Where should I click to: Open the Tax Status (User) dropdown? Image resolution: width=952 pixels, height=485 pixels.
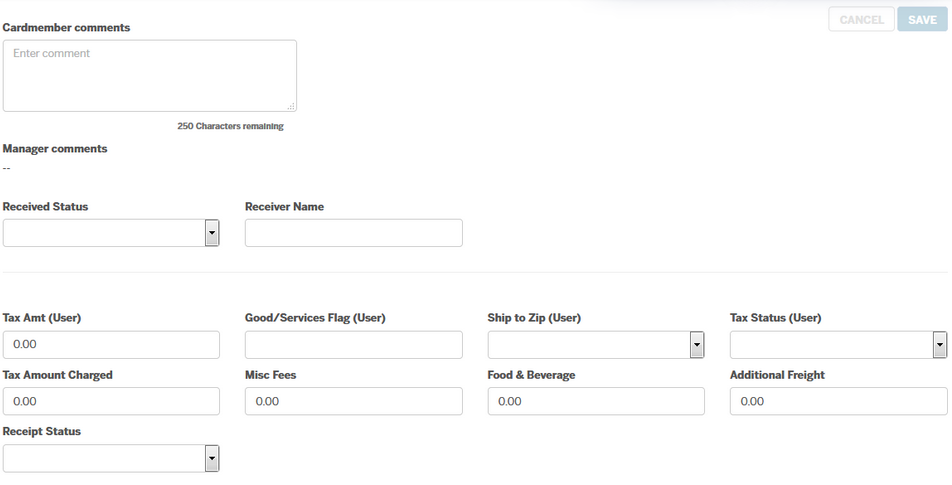click(x=838, y=344)
